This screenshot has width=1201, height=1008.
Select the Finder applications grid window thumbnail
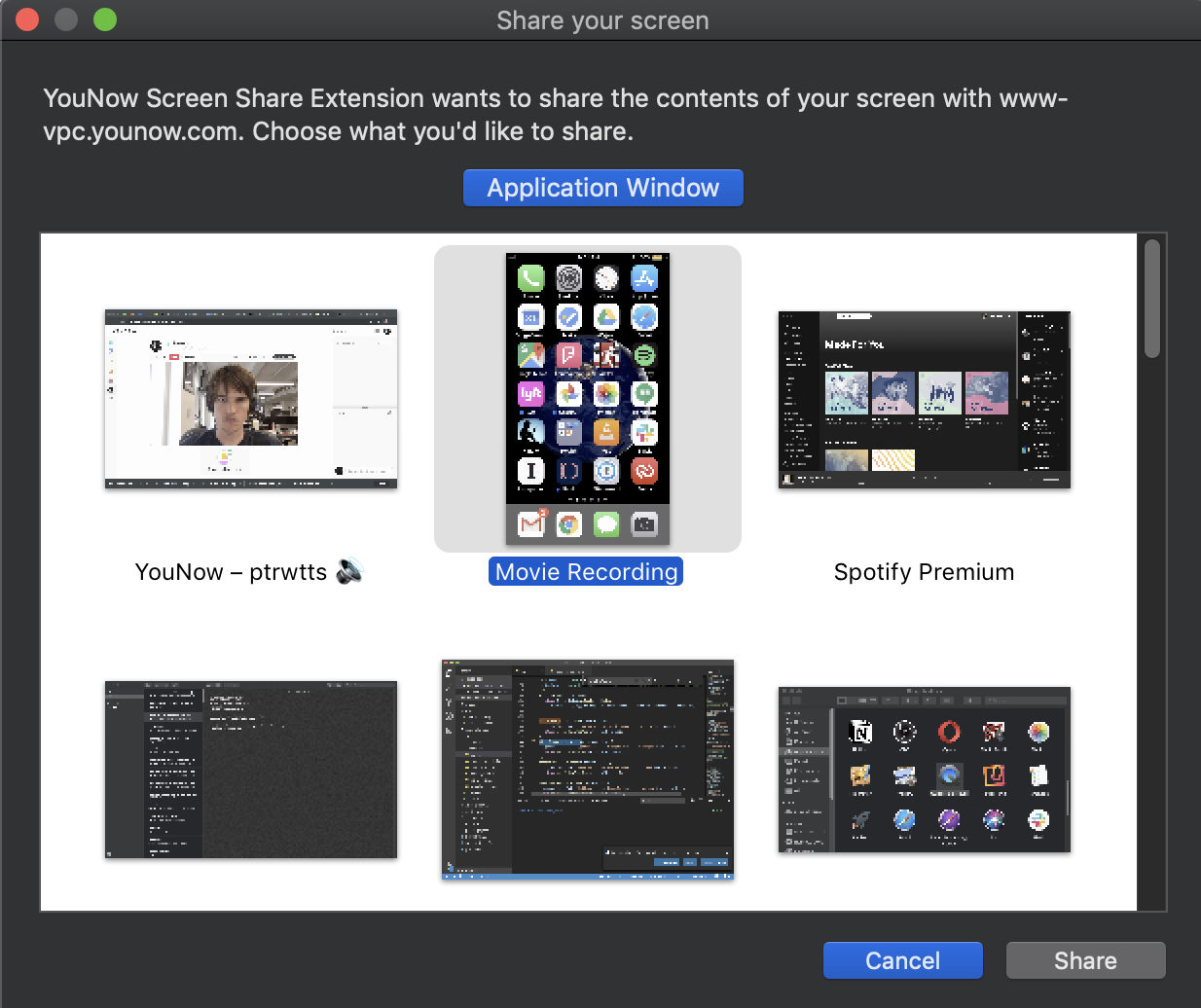pos(925,770)
